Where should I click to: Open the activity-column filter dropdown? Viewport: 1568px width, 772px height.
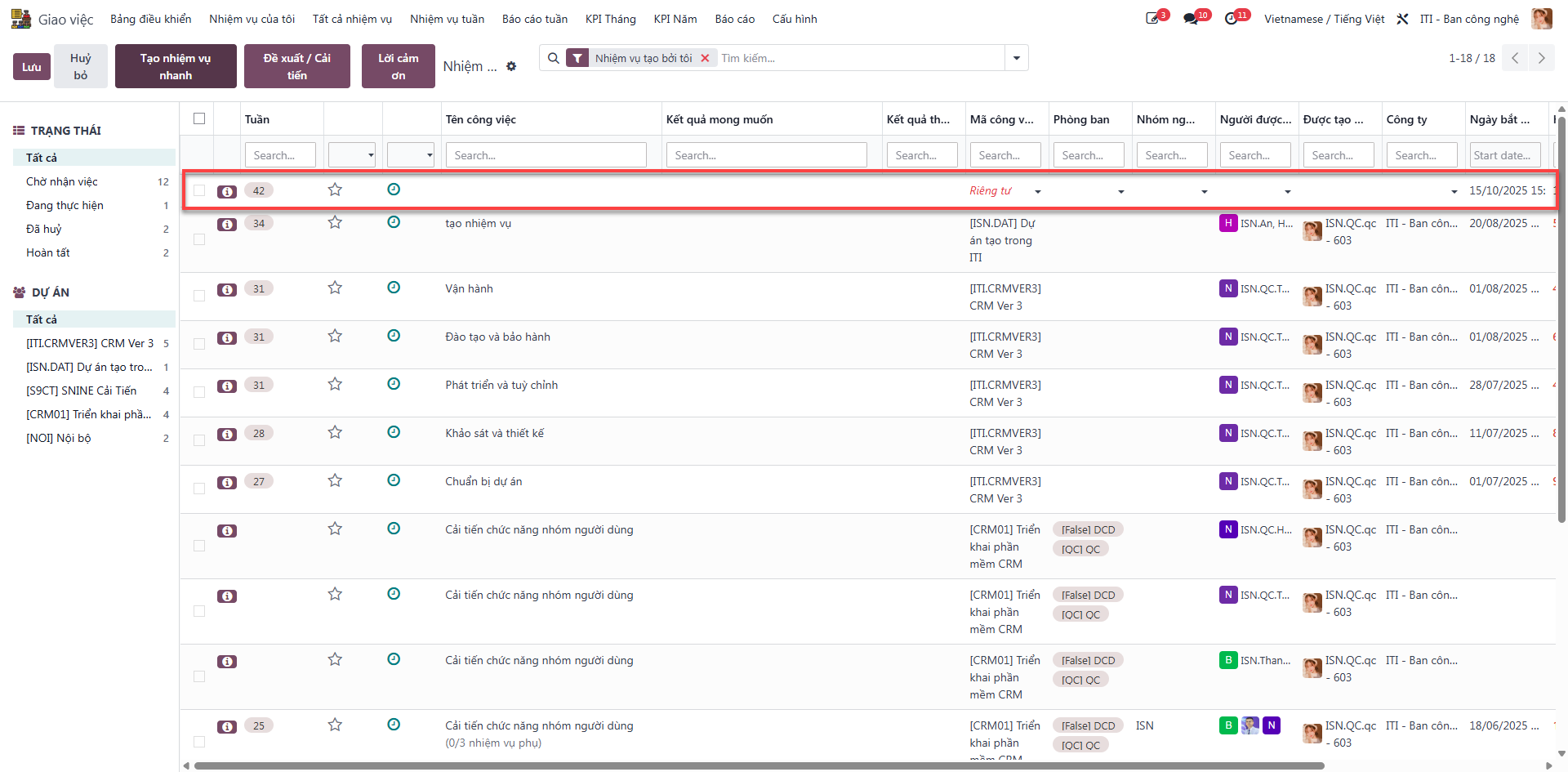coord(411,154)
